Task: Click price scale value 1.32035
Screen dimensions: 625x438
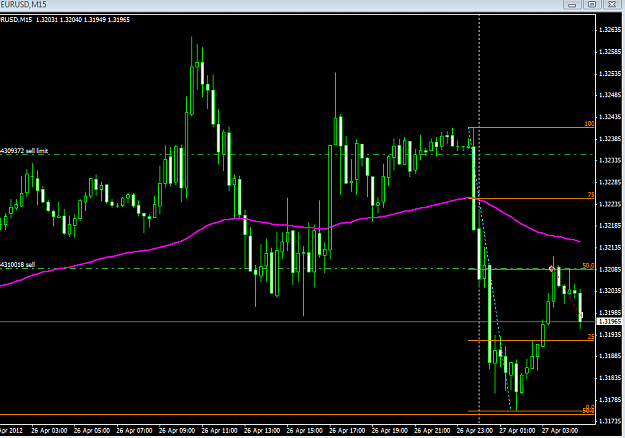Action: pyautogui.click(x=610, y=291)
